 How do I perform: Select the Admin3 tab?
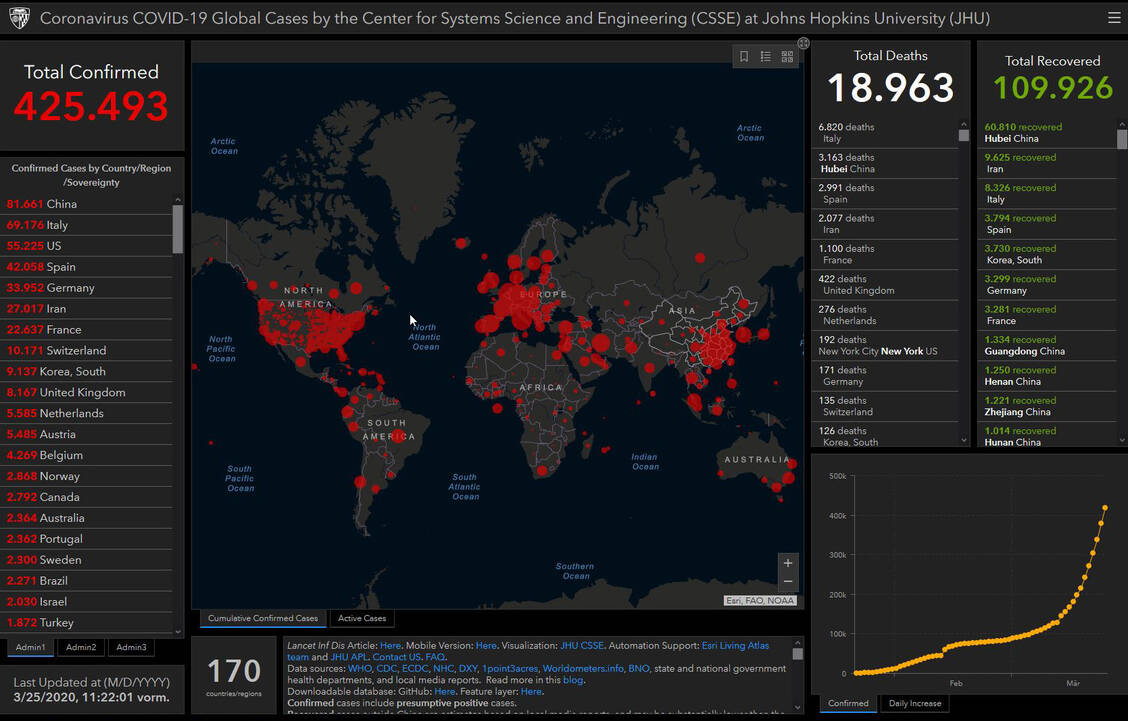131,647
